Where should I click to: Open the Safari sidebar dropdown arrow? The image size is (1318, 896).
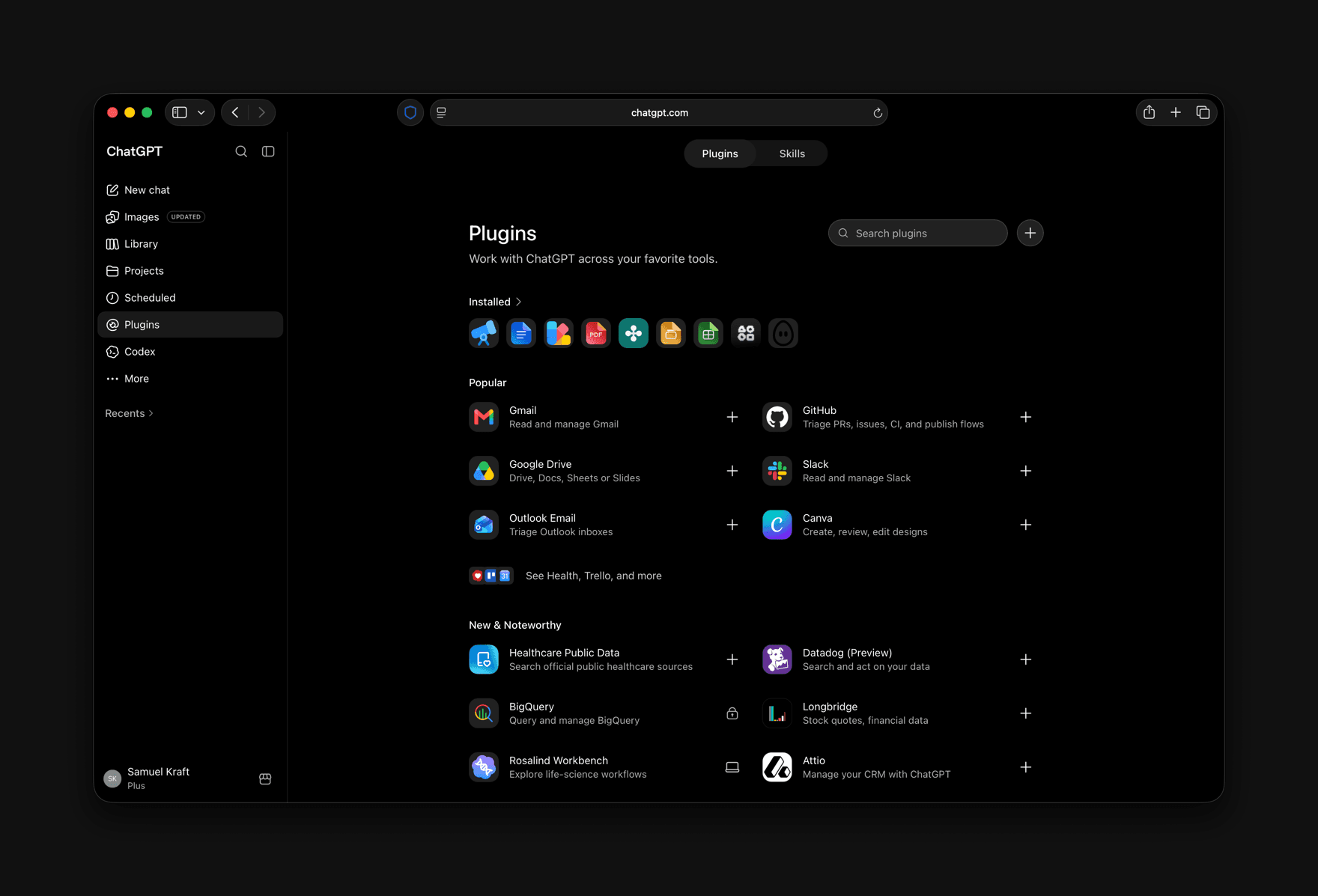[x=201, y=112]
